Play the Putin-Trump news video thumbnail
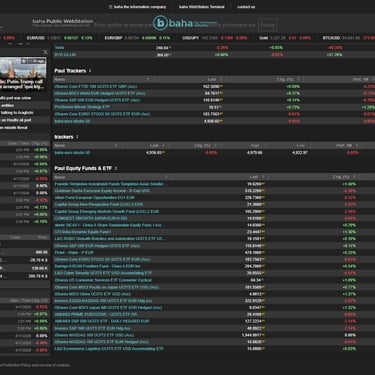Image resolution: width=375 pixels, height=375 pixels. pos(23,68)
